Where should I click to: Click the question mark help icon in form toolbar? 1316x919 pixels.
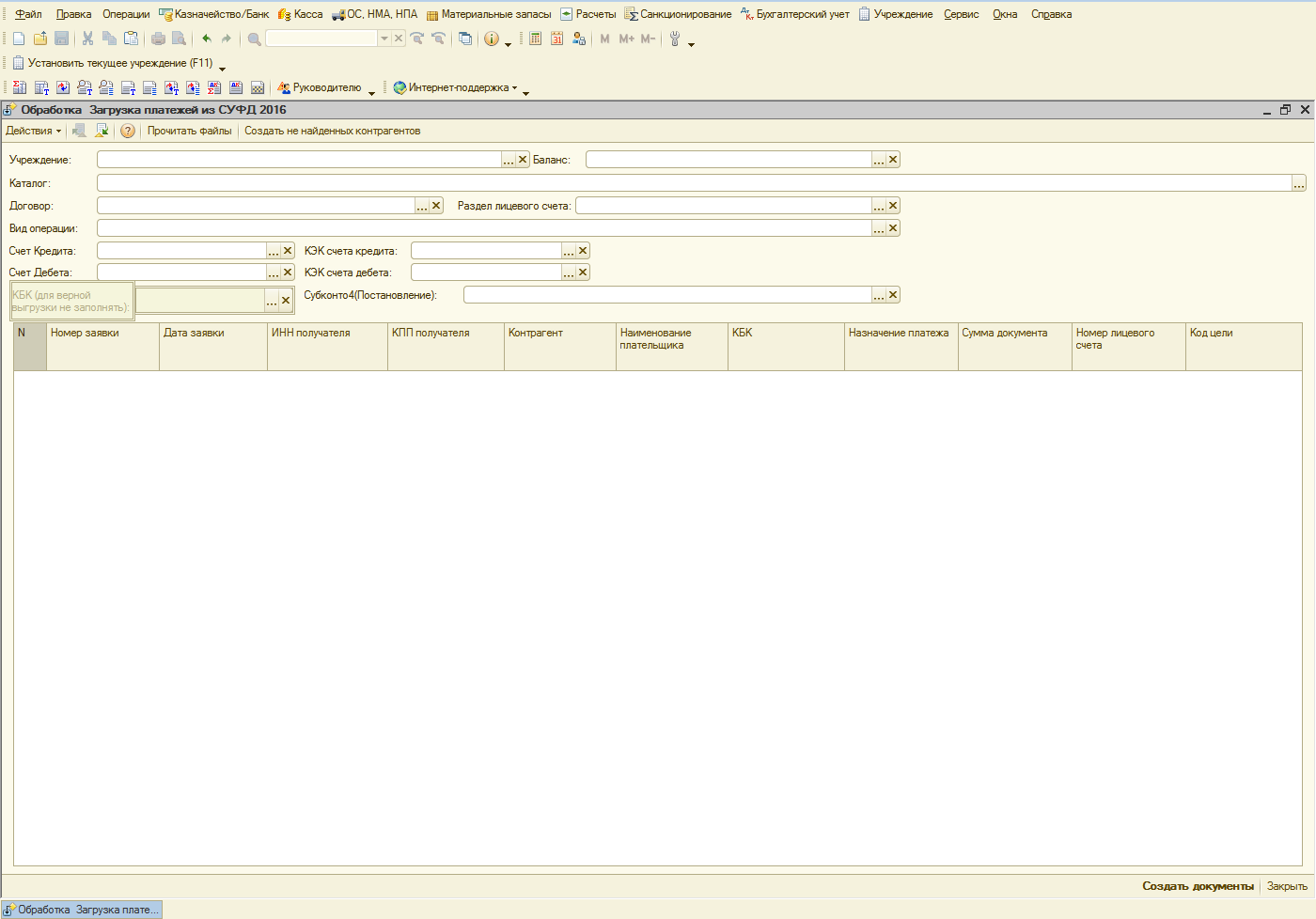tap(128, 131)
